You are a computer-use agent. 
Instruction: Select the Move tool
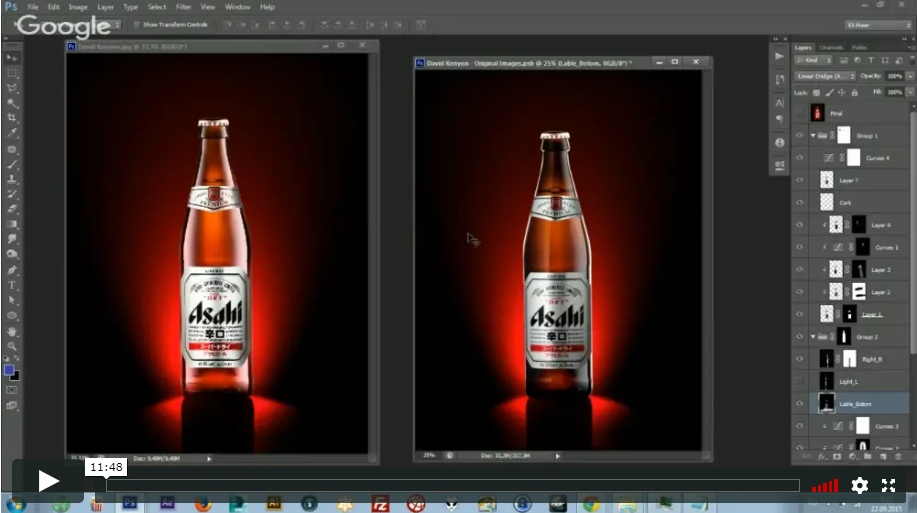pos(12,57)
